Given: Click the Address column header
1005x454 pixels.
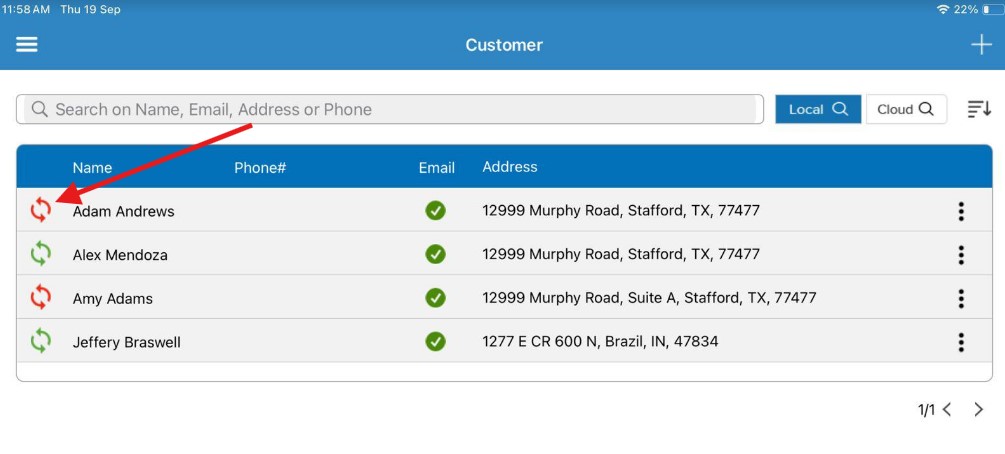Looking at the screenshot, I should coord(510,166).
